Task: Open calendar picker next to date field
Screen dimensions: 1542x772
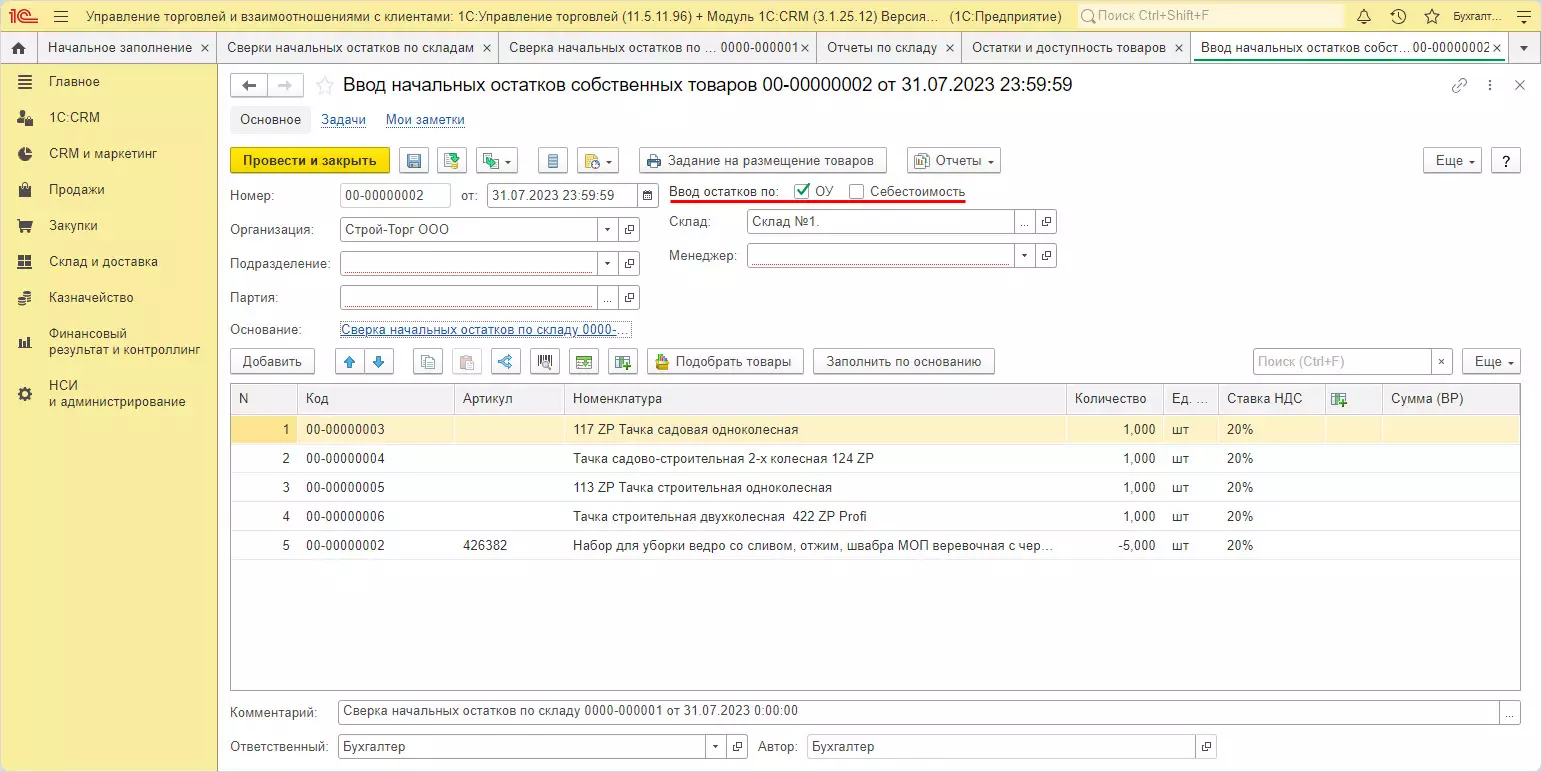Action: [x=648, y=196]
